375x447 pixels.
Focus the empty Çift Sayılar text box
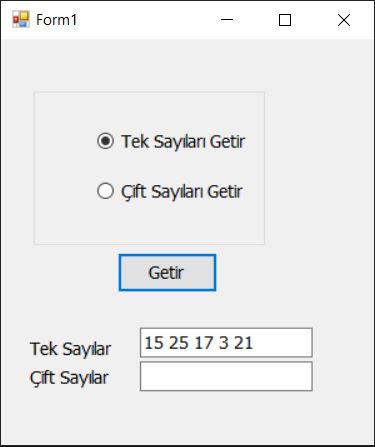[x=226, y=376]
